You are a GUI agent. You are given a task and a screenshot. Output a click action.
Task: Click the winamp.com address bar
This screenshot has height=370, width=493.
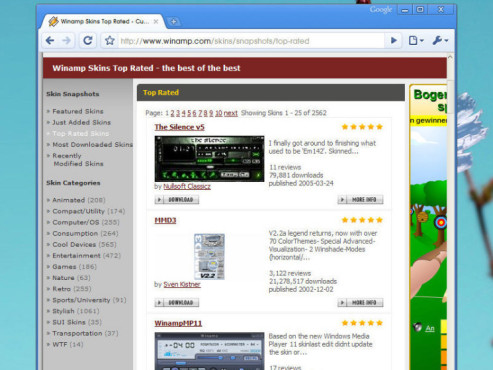pyautogui.click(x=252, y=41)
